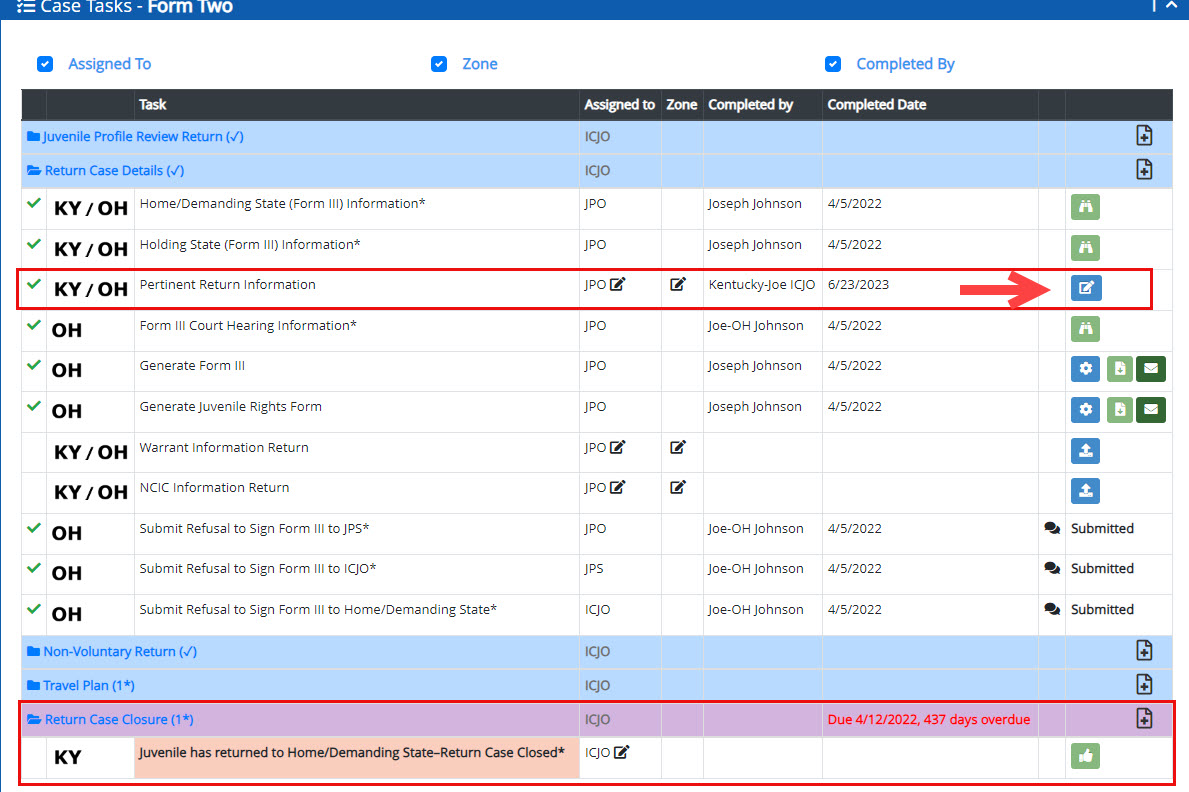Approve Return Case Closed with thumbs-up
Viewport: 1189px width, 792px height.
[x=1085, y=756]
